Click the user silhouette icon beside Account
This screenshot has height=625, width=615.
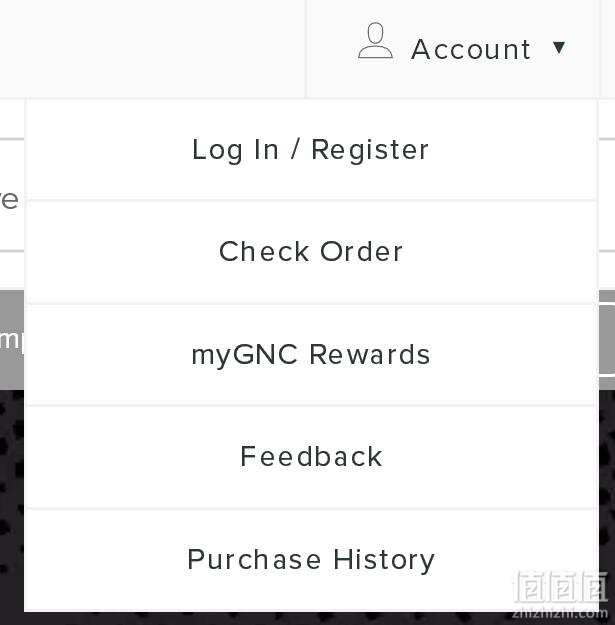375,41
